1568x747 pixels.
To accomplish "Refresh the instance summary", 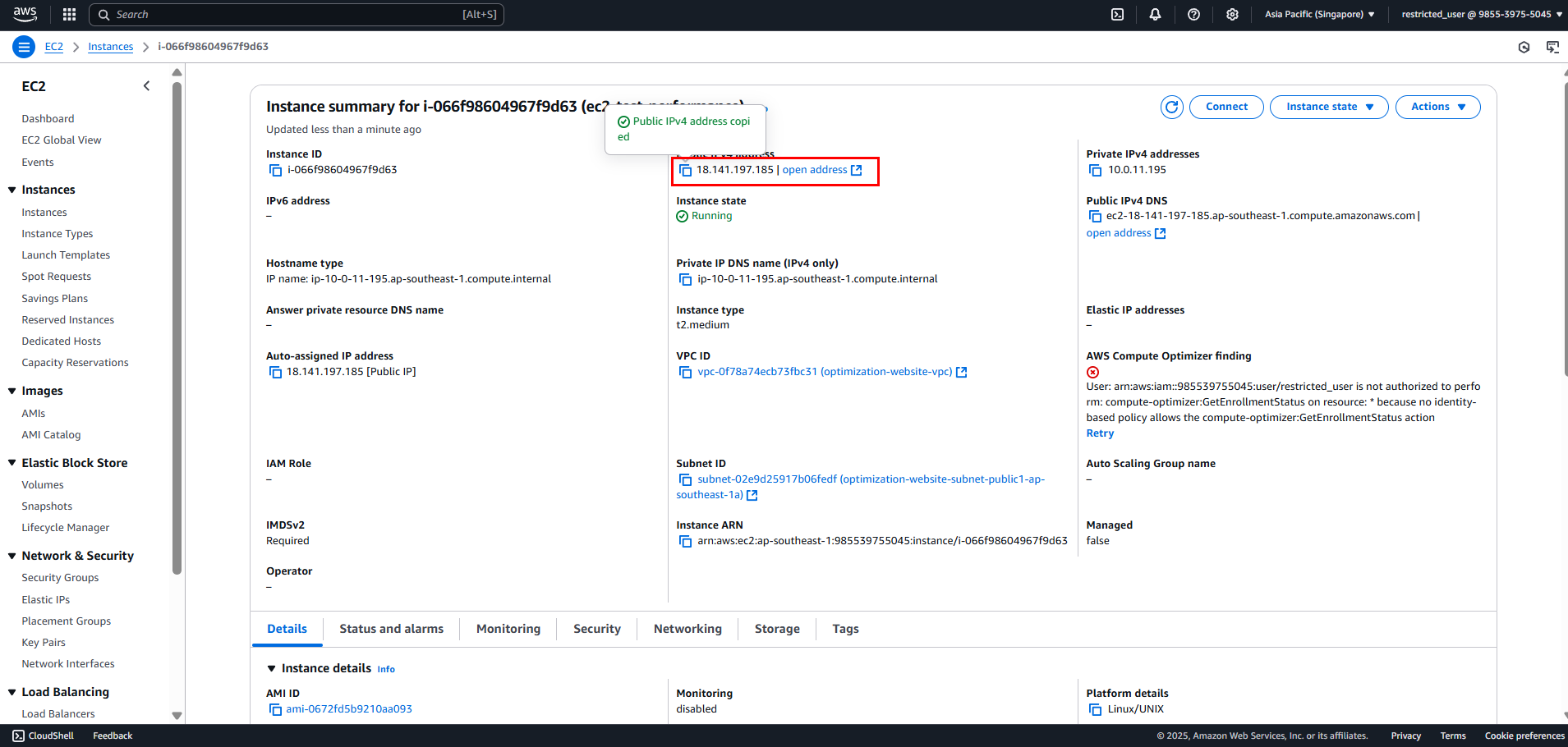I will [x=1172, y=107].
